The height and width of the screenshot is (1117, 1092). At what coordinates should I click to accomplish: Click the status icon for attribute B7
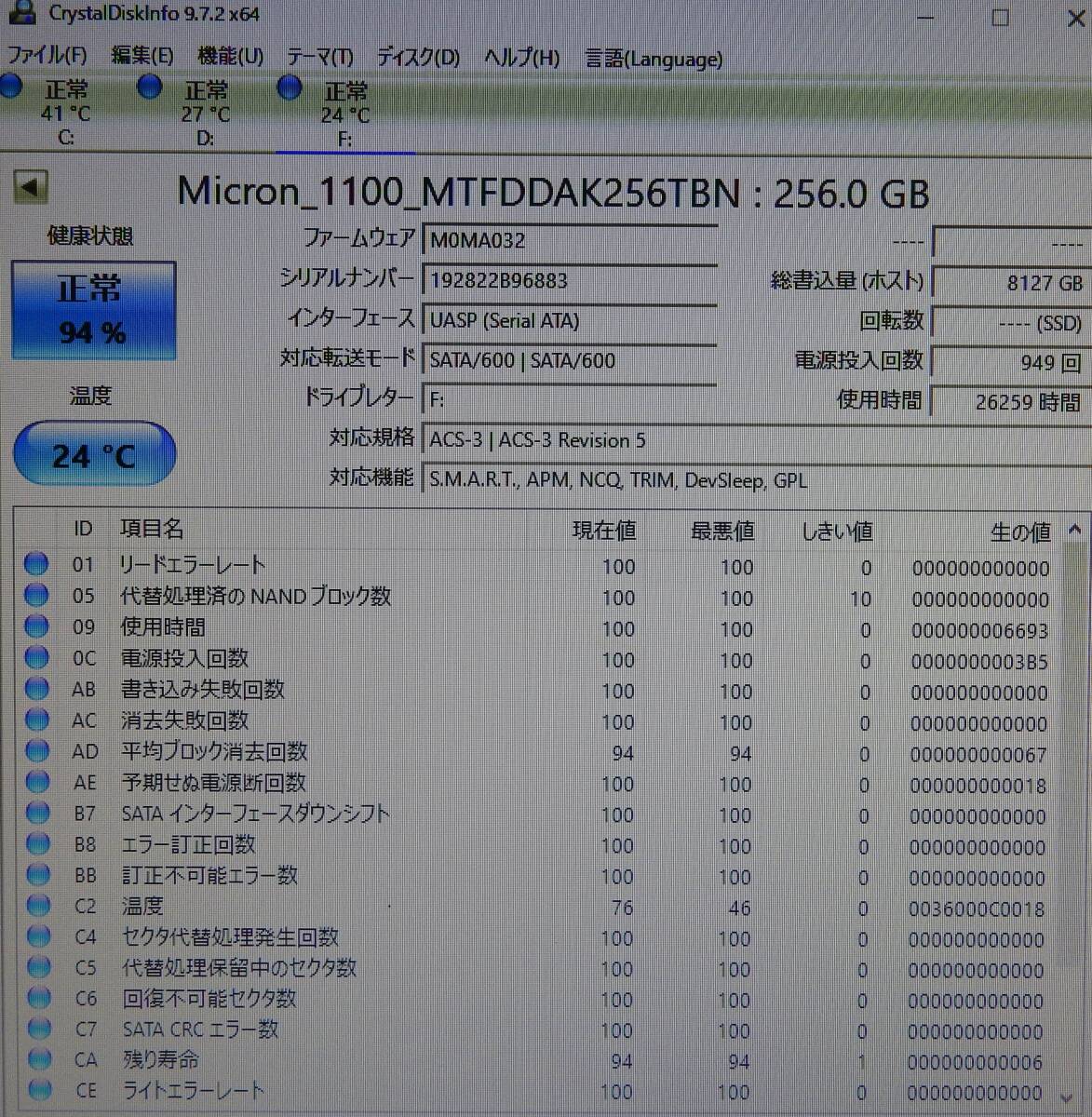tap(38, 812)
